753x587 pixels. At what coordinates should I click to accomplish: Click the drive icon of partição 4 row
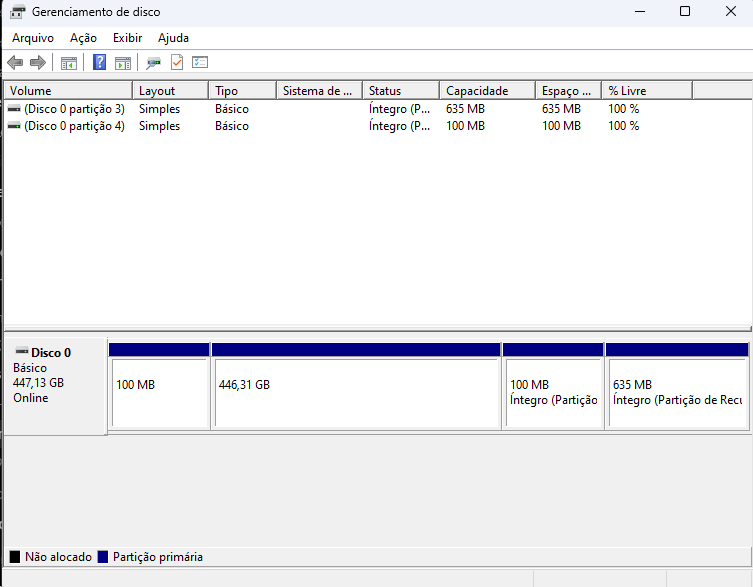pyautogui.click(x=14, y=126)
